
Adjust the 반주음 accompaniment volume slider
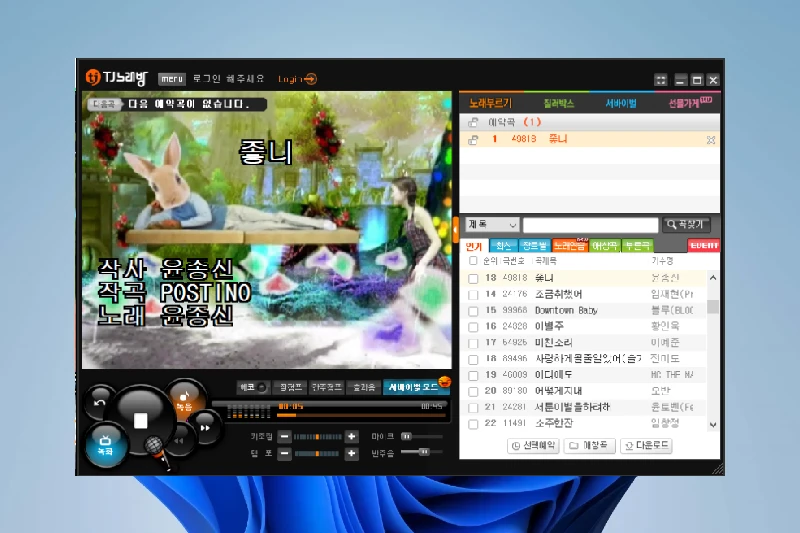point(421,452)
